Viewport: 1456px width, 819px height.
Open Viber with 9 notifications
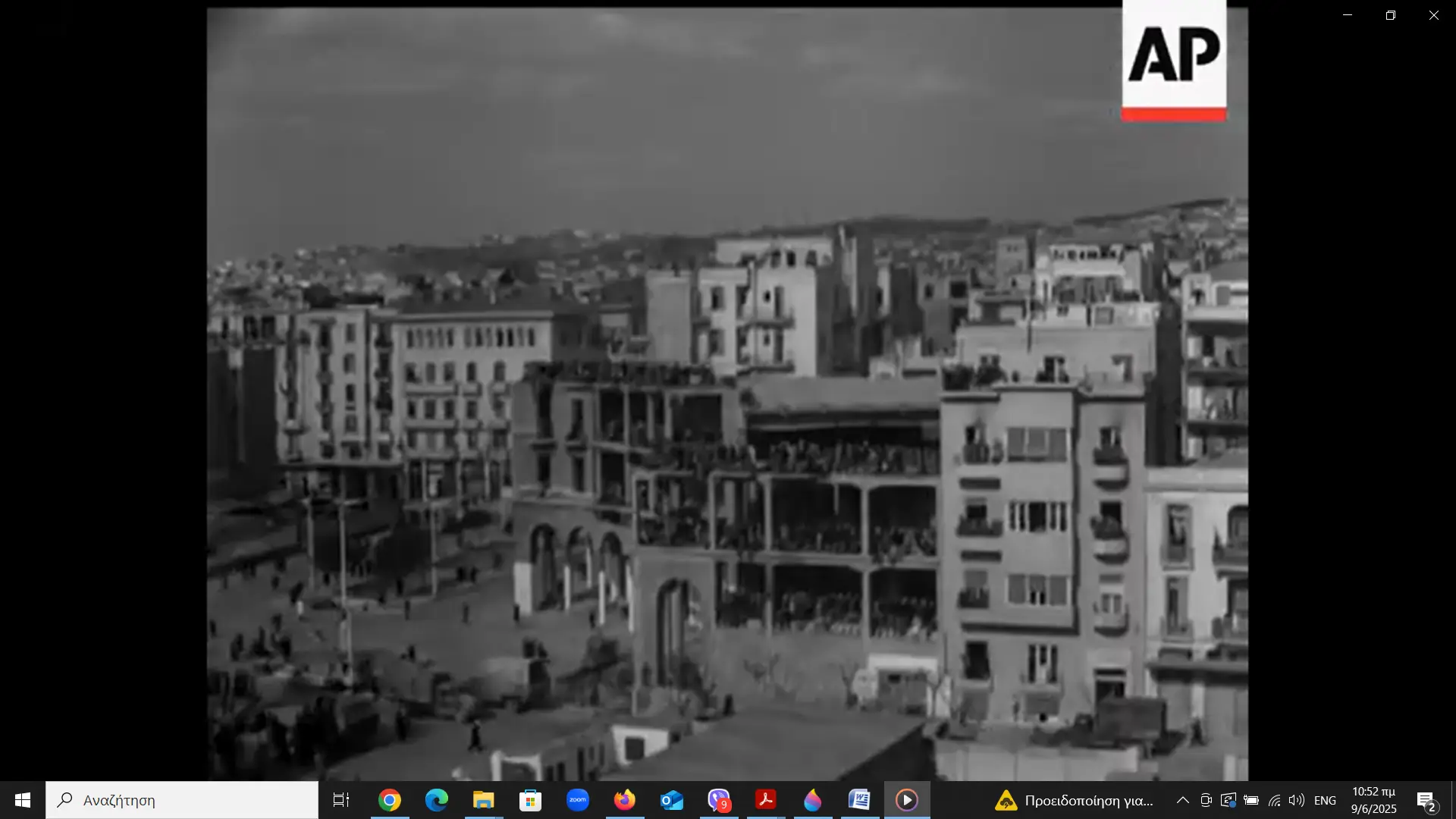719,800
